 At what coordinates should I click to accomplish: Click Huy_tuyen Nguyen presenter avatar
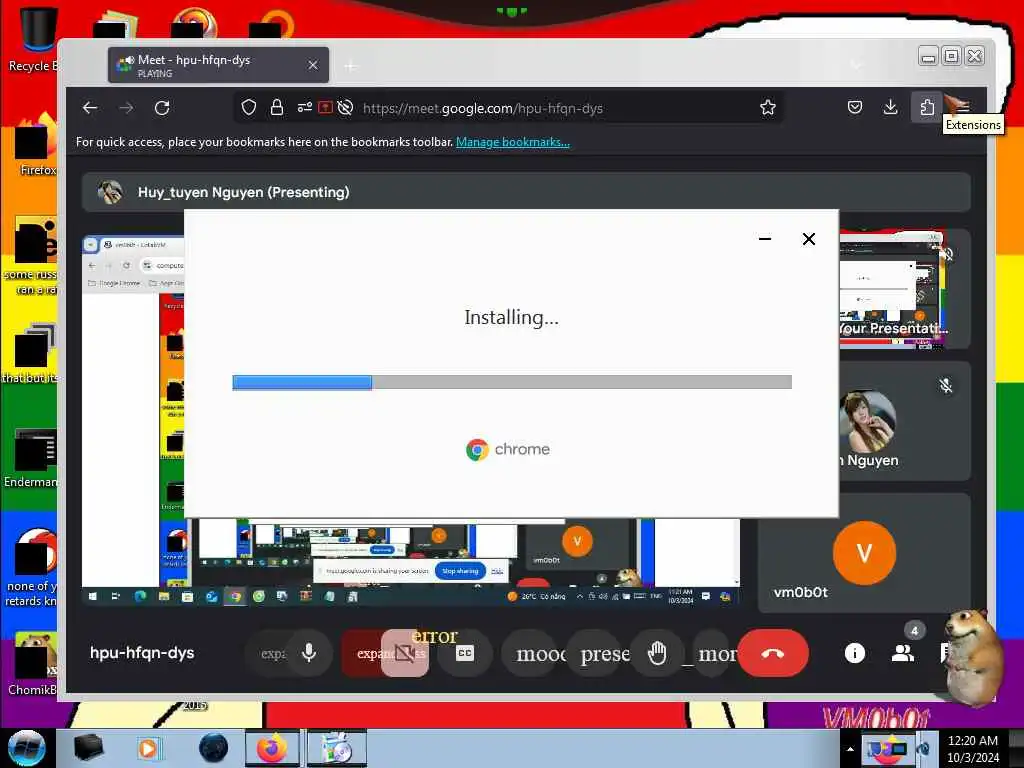pos(110,192)
